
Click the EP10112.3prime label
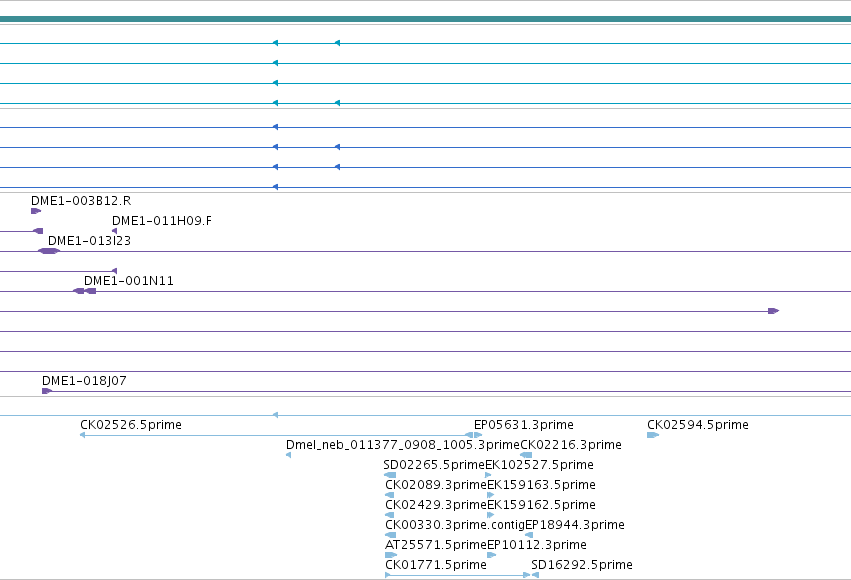click(537, 545)
